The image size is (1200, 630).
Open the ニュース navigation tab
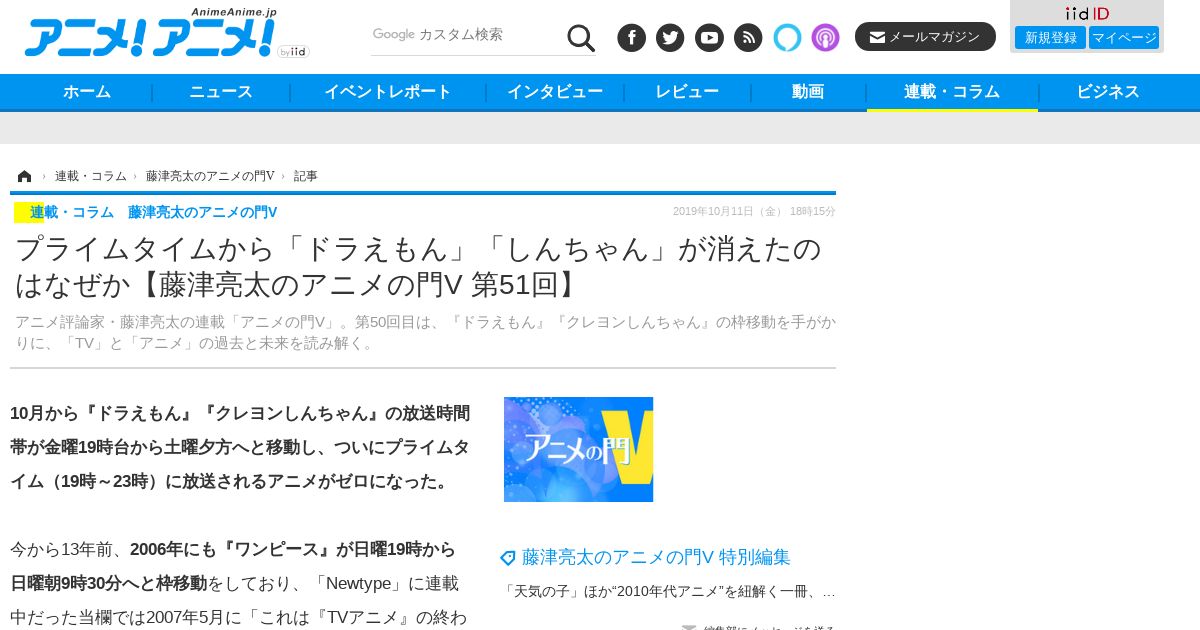tap(221, 92)
